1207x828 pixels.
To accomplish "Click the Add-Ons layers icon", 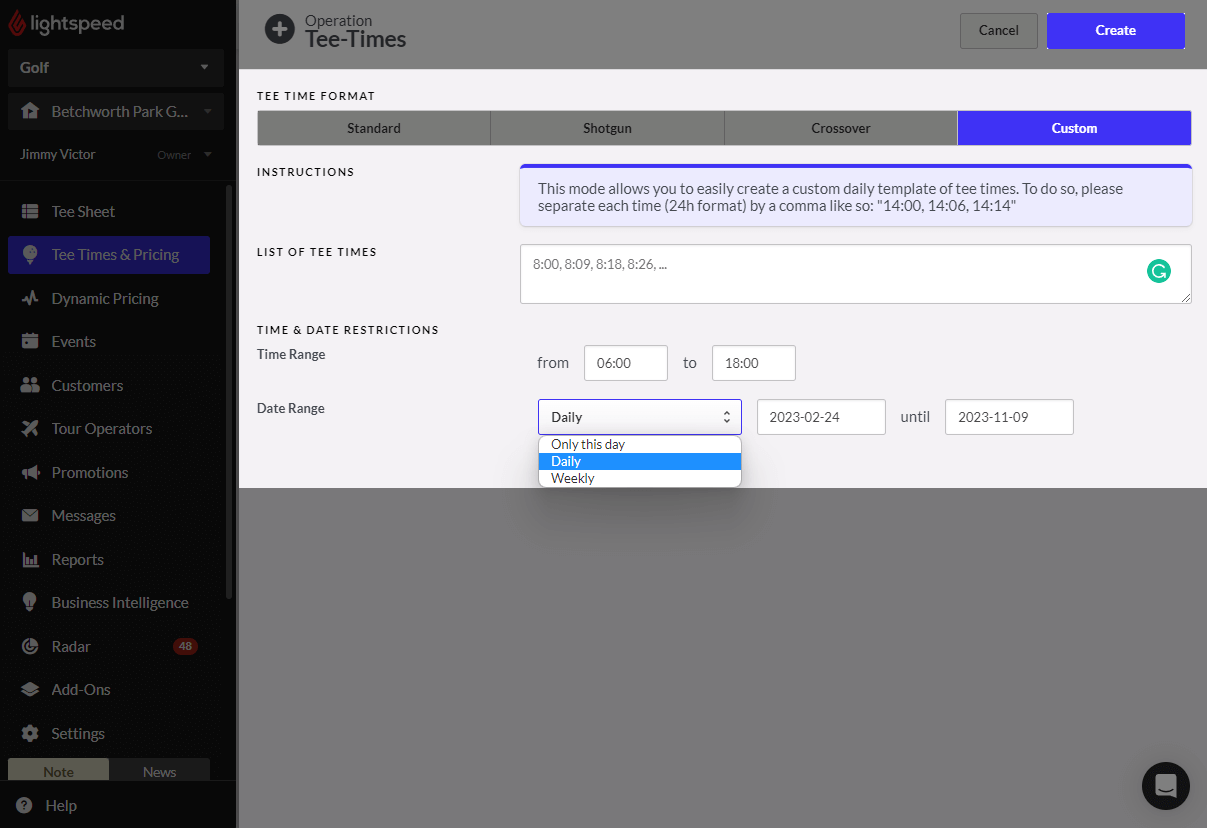I will (x=31, y=689).
